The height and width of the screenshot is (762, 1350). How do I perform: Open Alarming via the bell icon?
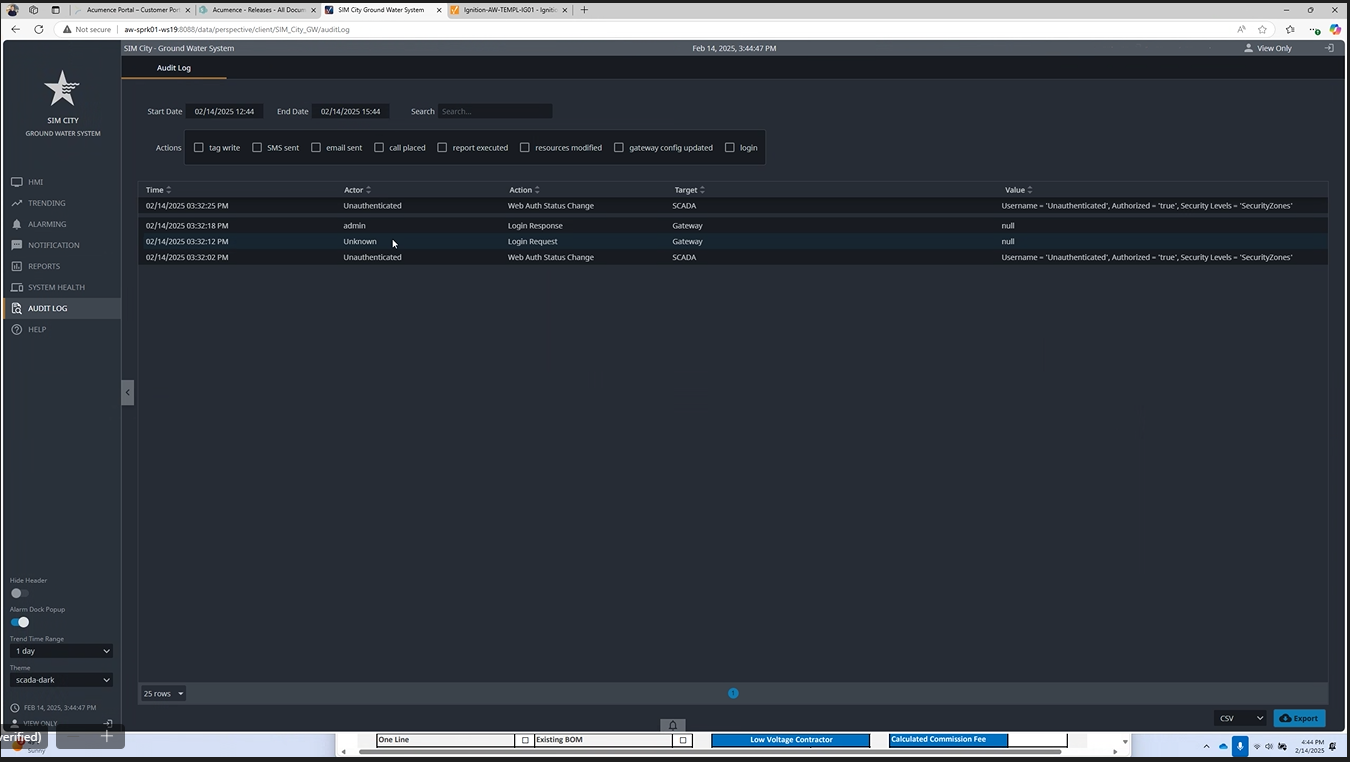click(17, 224)
